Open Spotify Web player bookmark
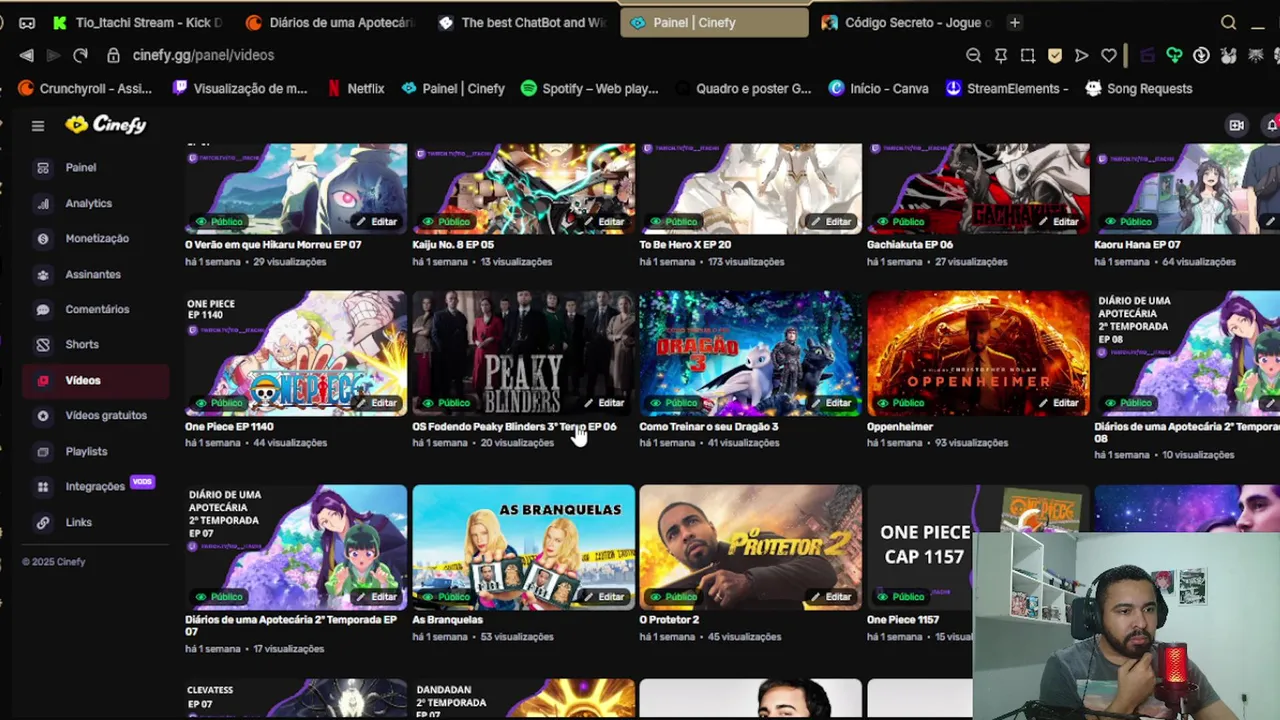The width and height of the screenshot is (1280, 720). tap(590, 89)
